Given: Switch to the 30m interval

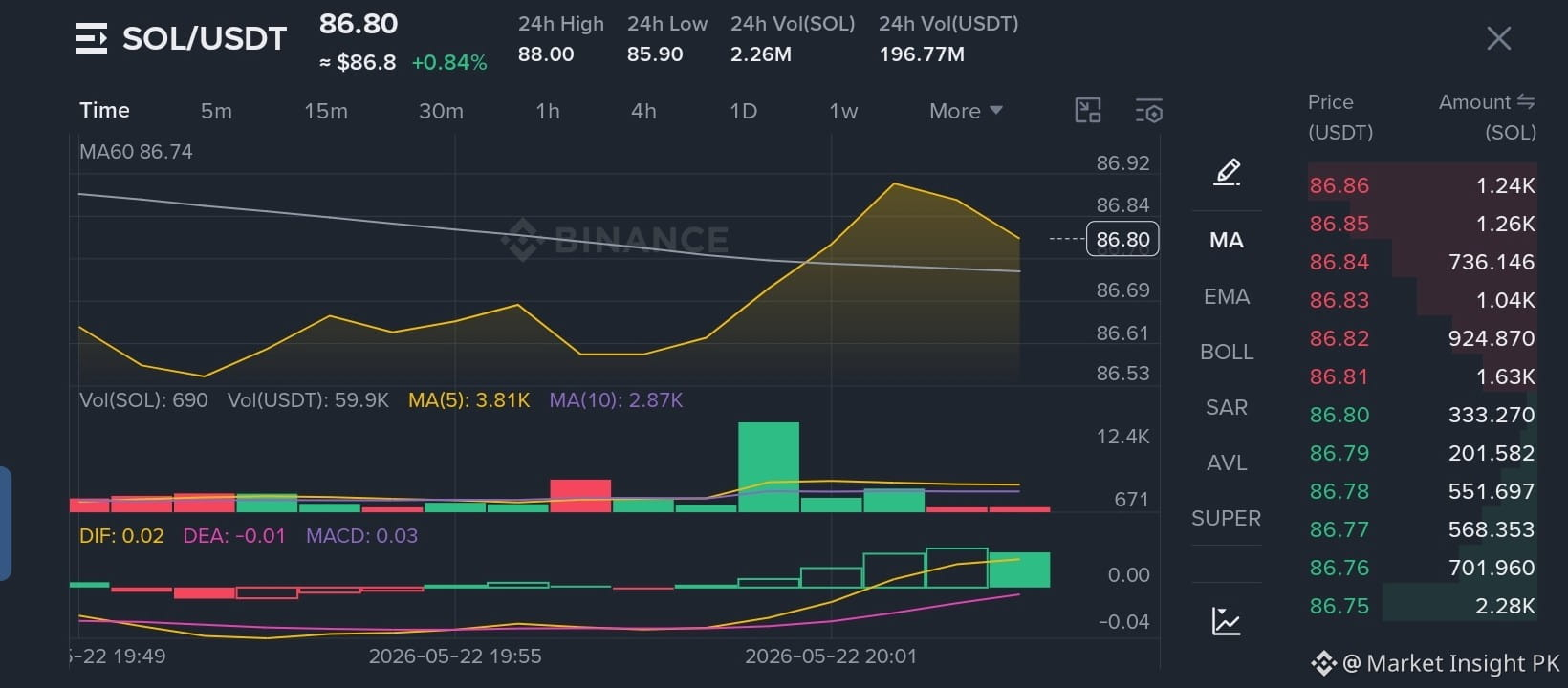Looking at the screenshot, I should point(441,111).
